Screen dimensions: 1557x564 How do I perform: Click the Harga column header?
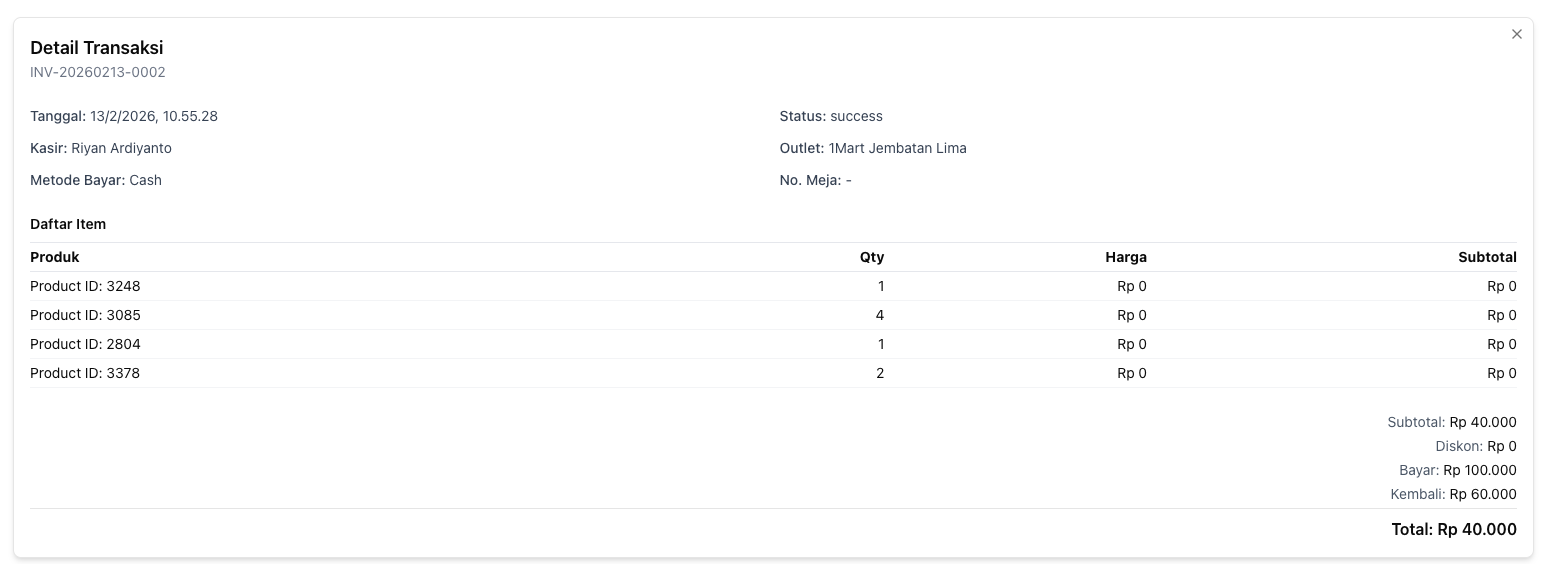tap(1125, 257)
